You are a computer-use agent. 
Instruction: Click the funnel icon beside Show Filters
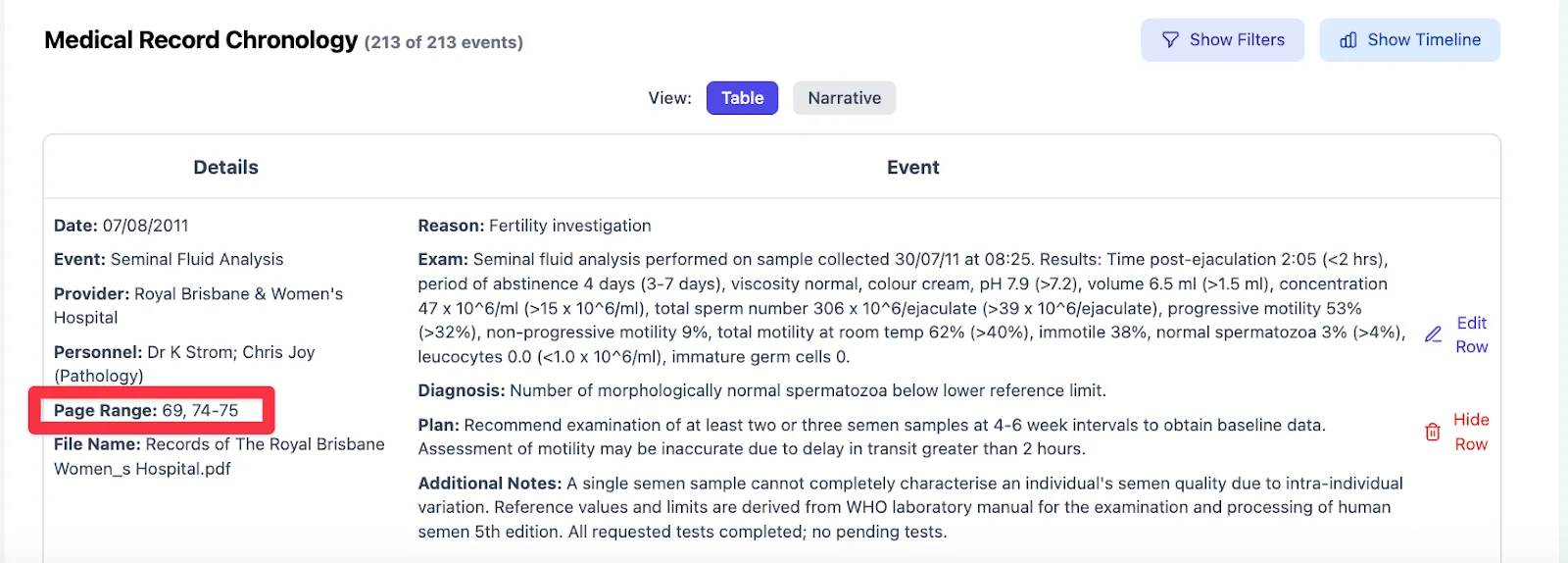pos(1170,40)
